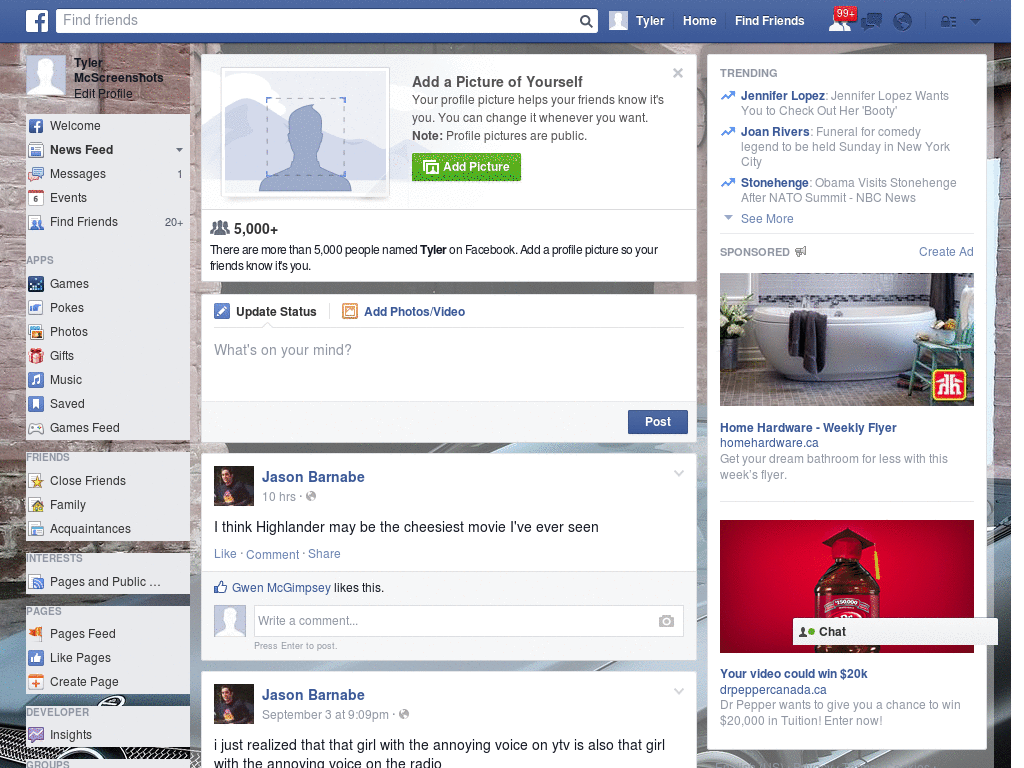Click the Photos app icon
Viewport: 1024px width, 768px height.
click(36, 332)
